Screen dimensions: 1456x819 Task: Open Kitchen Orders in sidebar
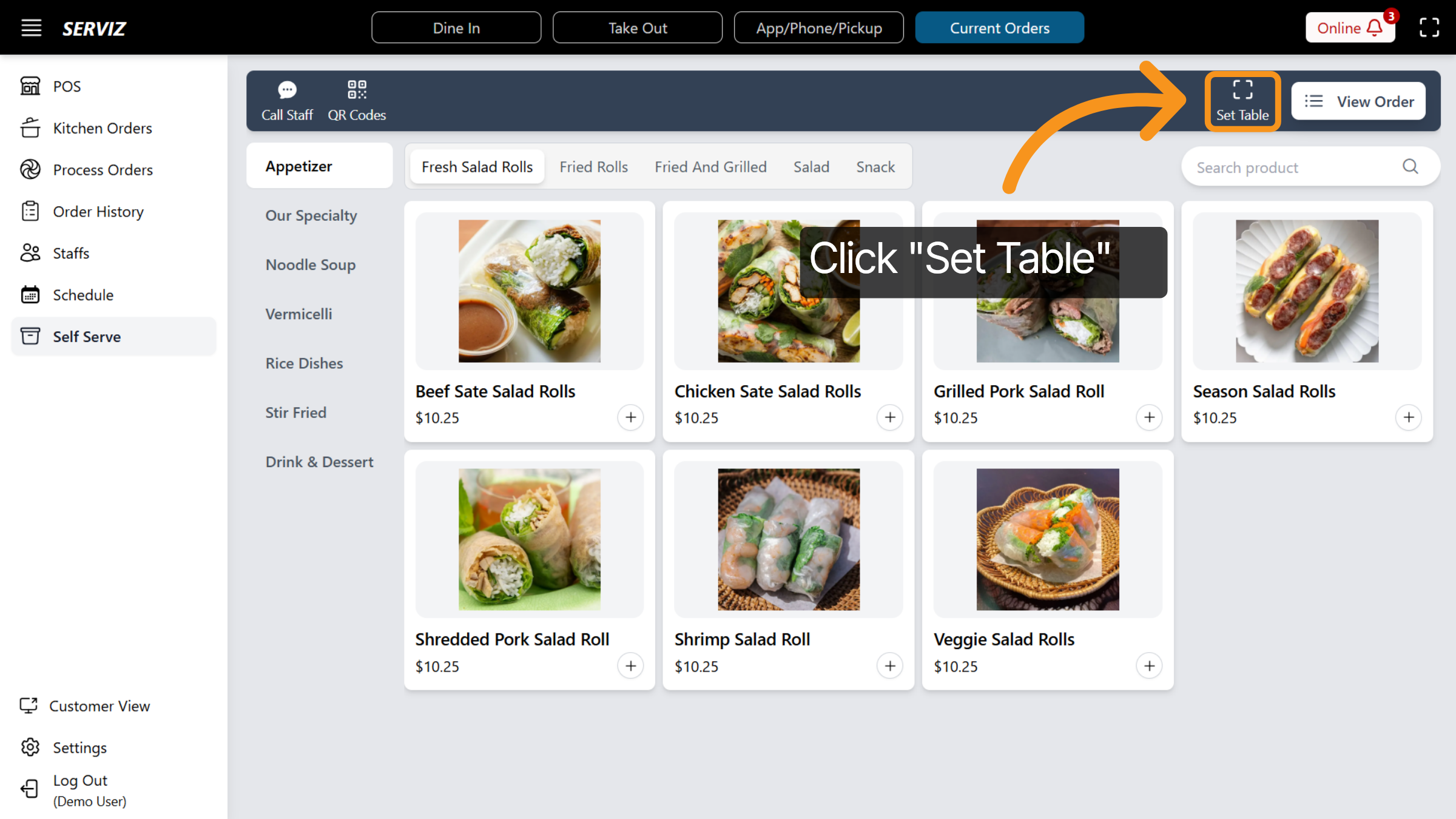point(102,128)
